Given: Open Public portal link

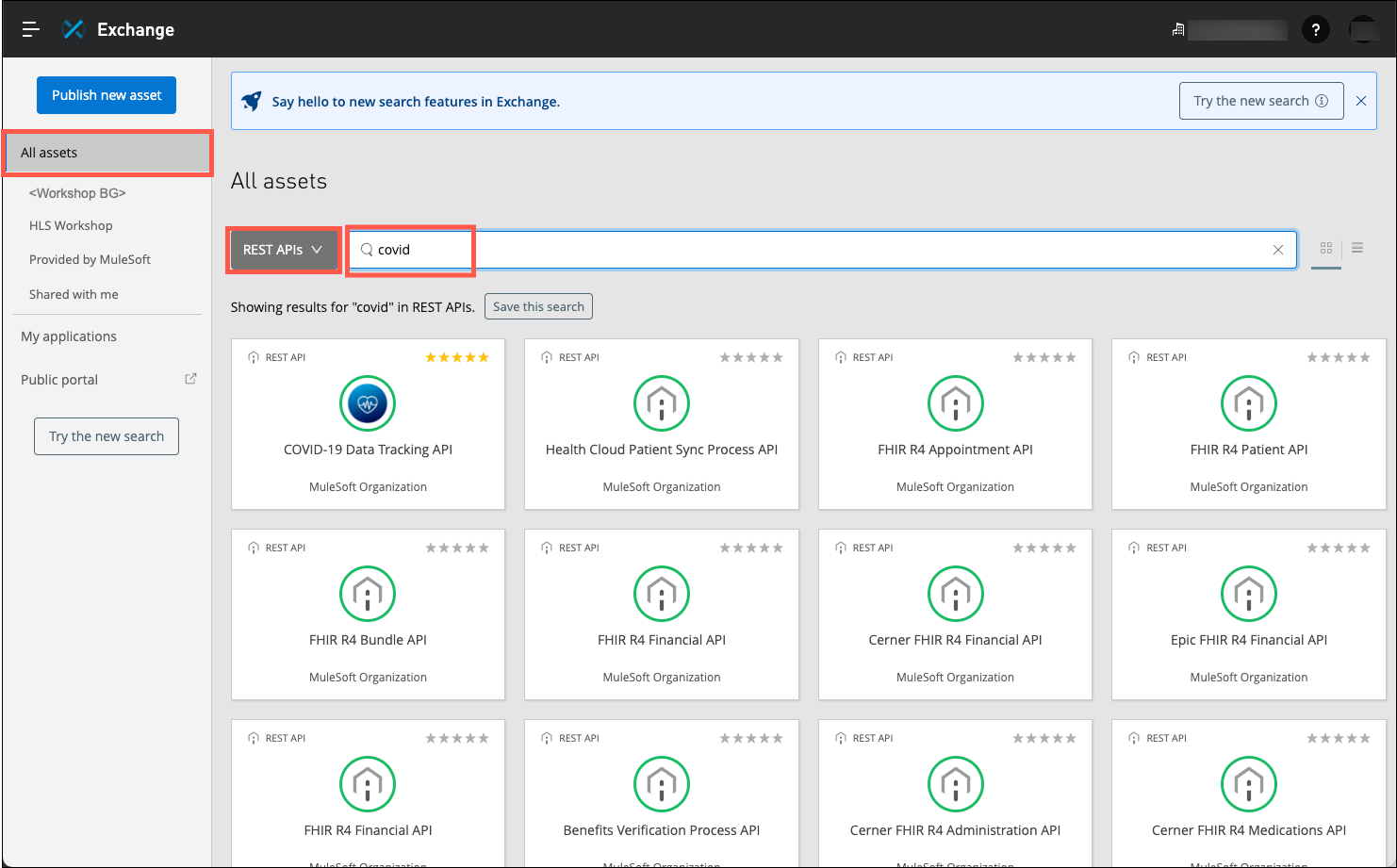Looking at the screenshot, I should pyautogui.click(x=59, y=380).
